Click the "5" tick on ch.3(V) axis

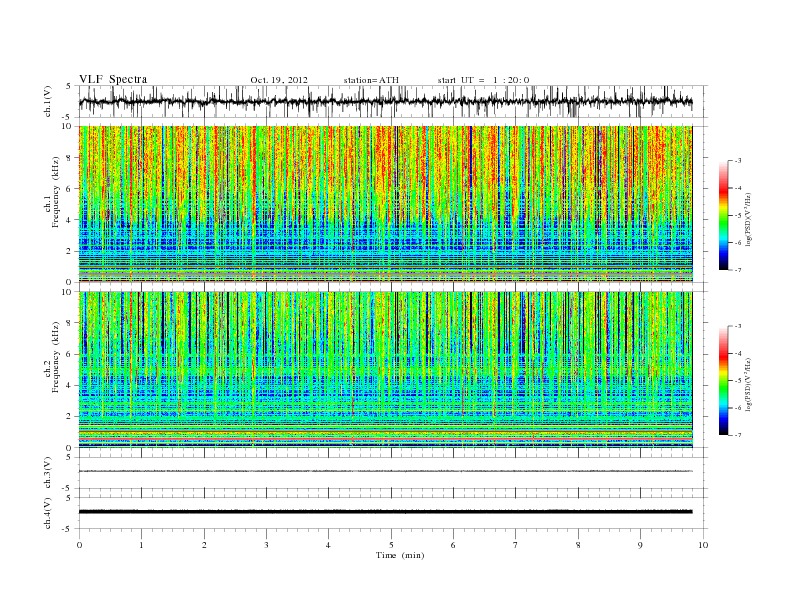[x=69, y=457]
